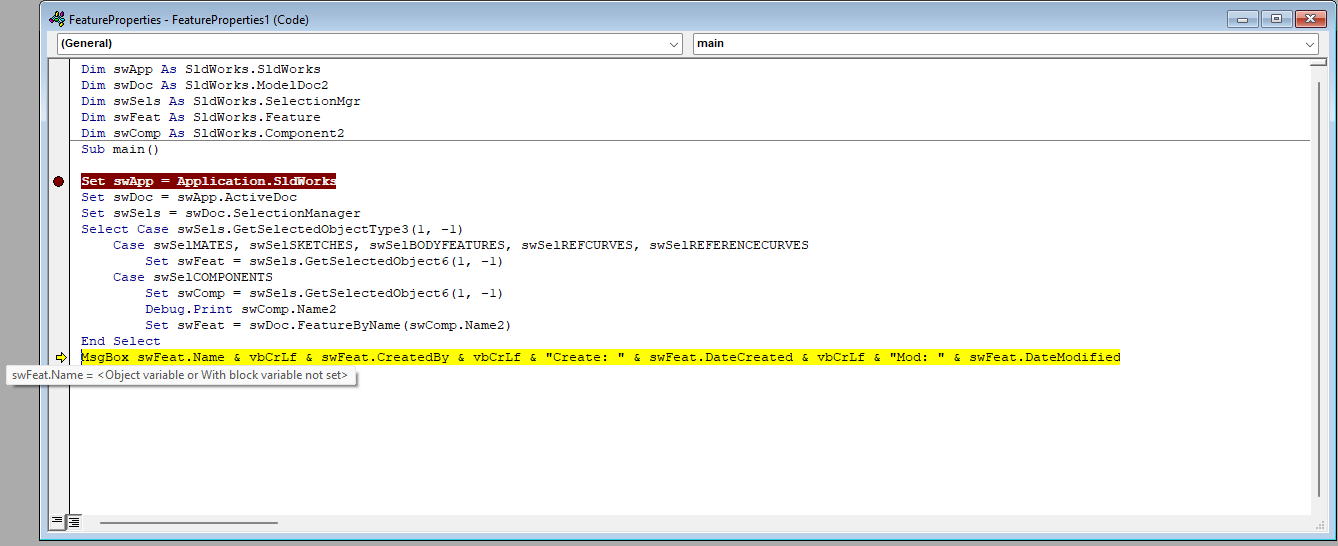Image resolution: width=1338 pixels, height=546 pixels.
Task: Place cursor on End Select line
Action: pos(120,341)
